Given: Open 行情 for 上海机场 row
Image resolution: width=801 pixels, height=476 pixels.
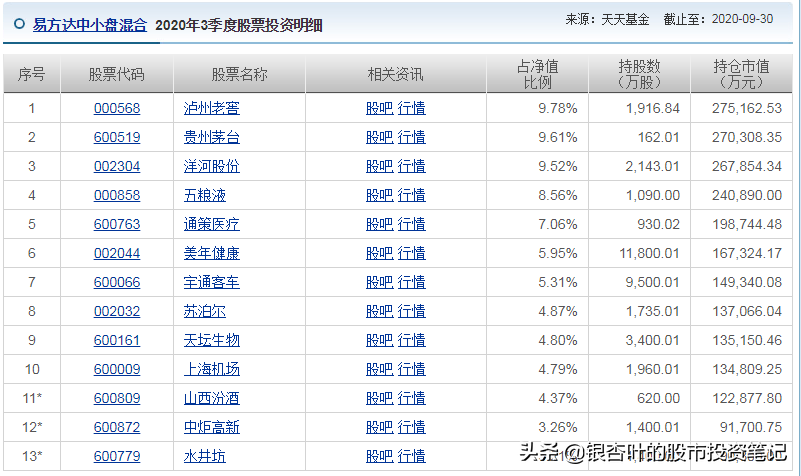Looking at the screenshot, I should click(411, 369).
